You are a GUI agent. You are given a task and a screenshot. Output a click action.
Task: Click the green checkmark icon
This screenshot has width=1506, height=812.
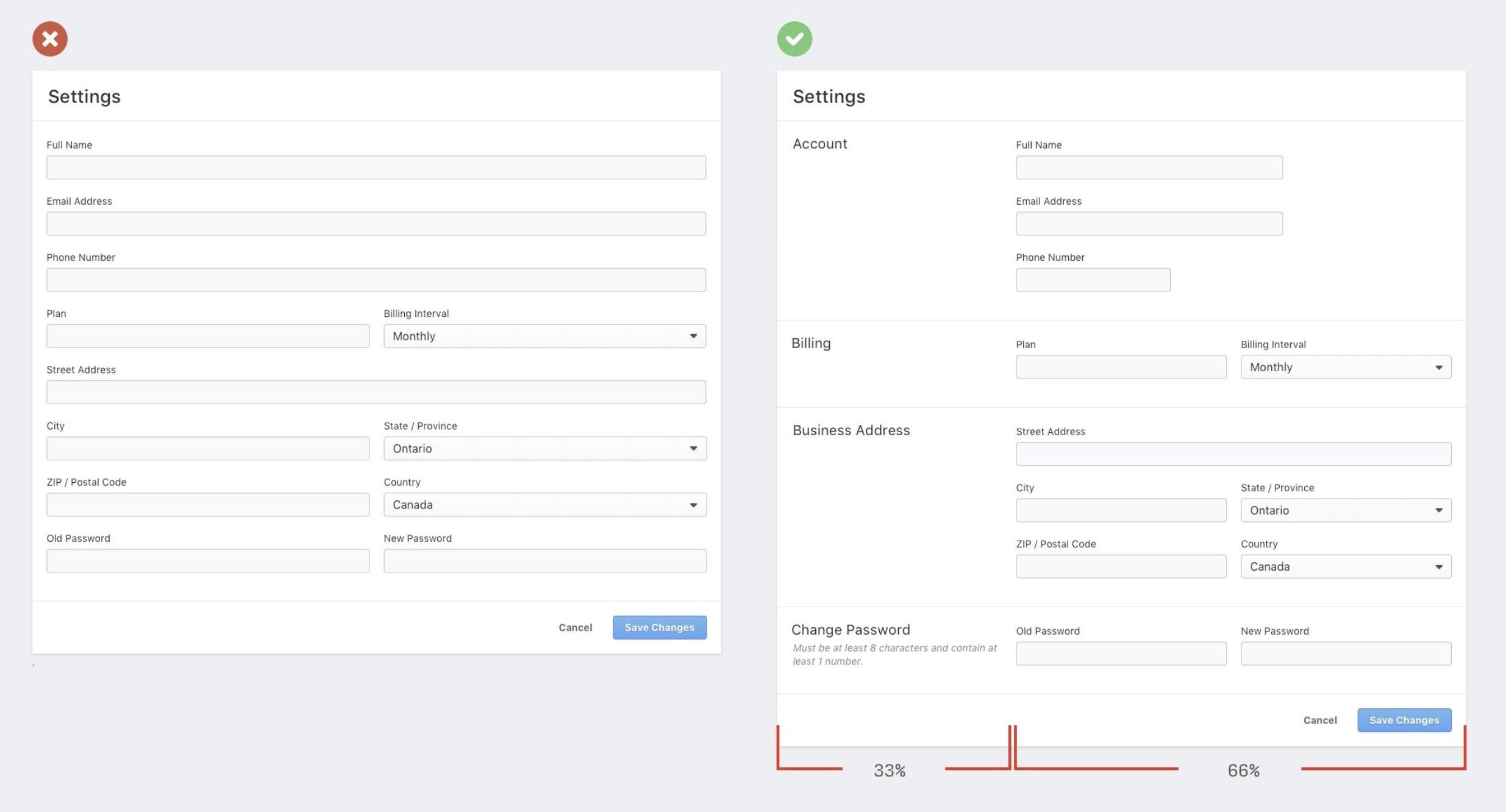click(794, 39)
